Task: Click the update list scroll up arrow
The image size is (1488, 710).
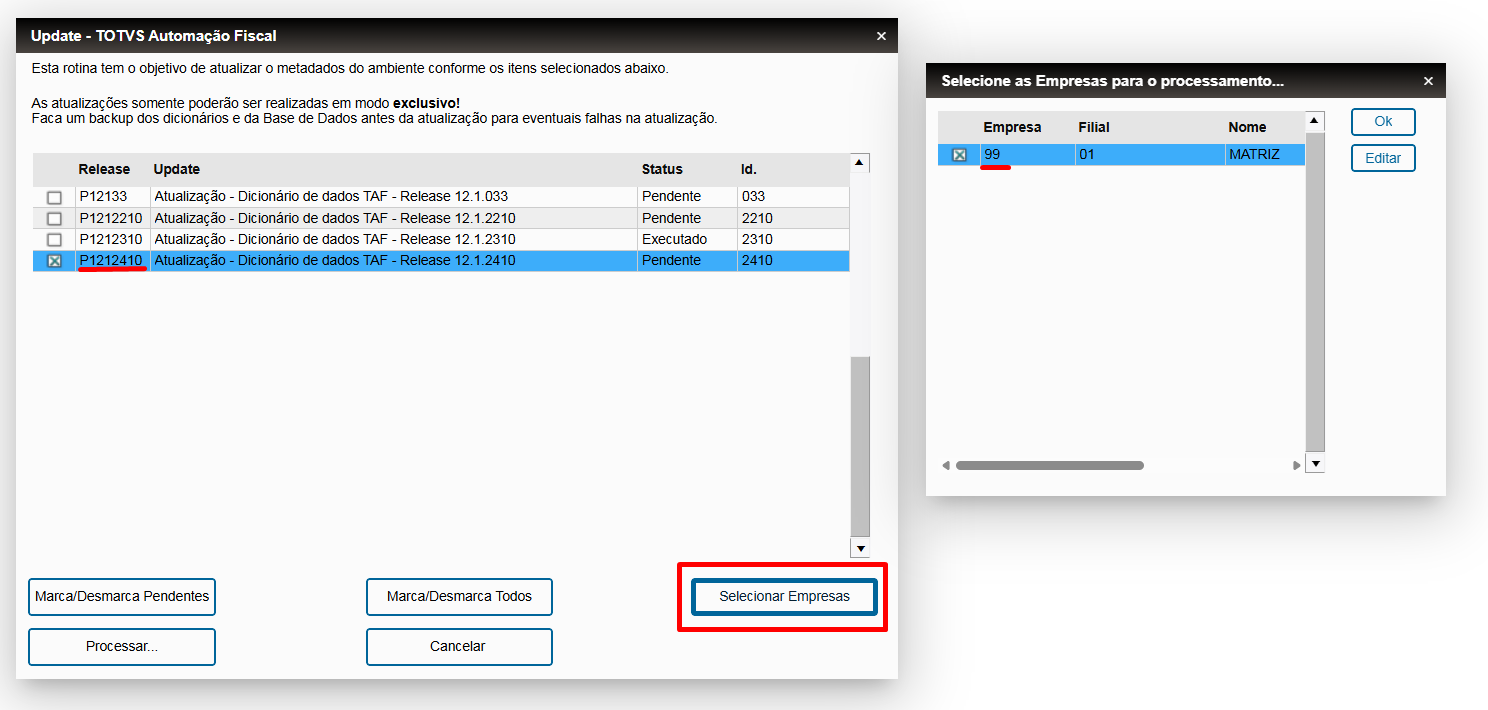Action: pos(860,163)
